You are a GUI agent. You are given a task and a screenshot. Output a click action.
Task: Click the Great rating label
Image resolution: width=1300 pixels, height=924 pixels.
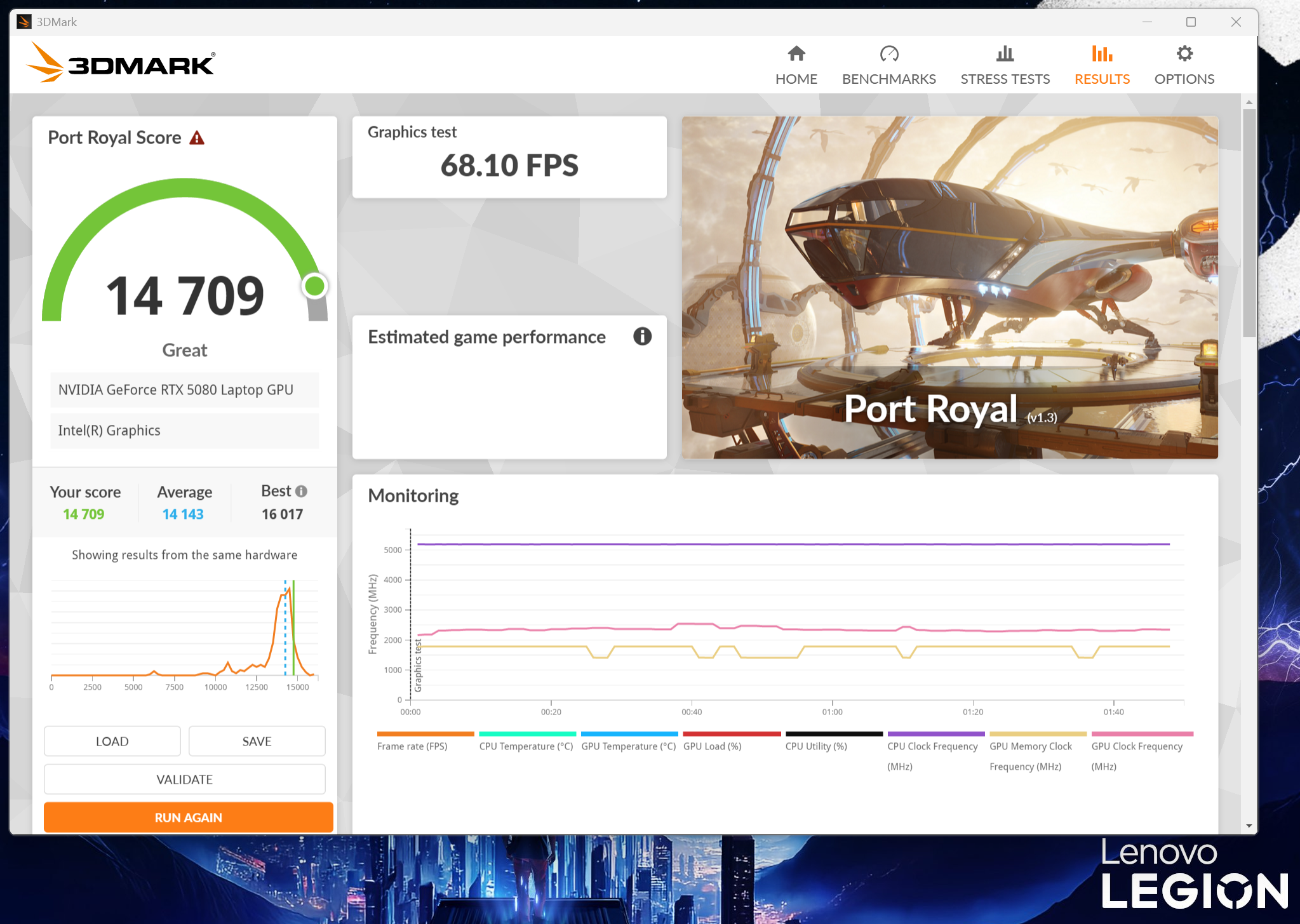(x=185, y=350)
